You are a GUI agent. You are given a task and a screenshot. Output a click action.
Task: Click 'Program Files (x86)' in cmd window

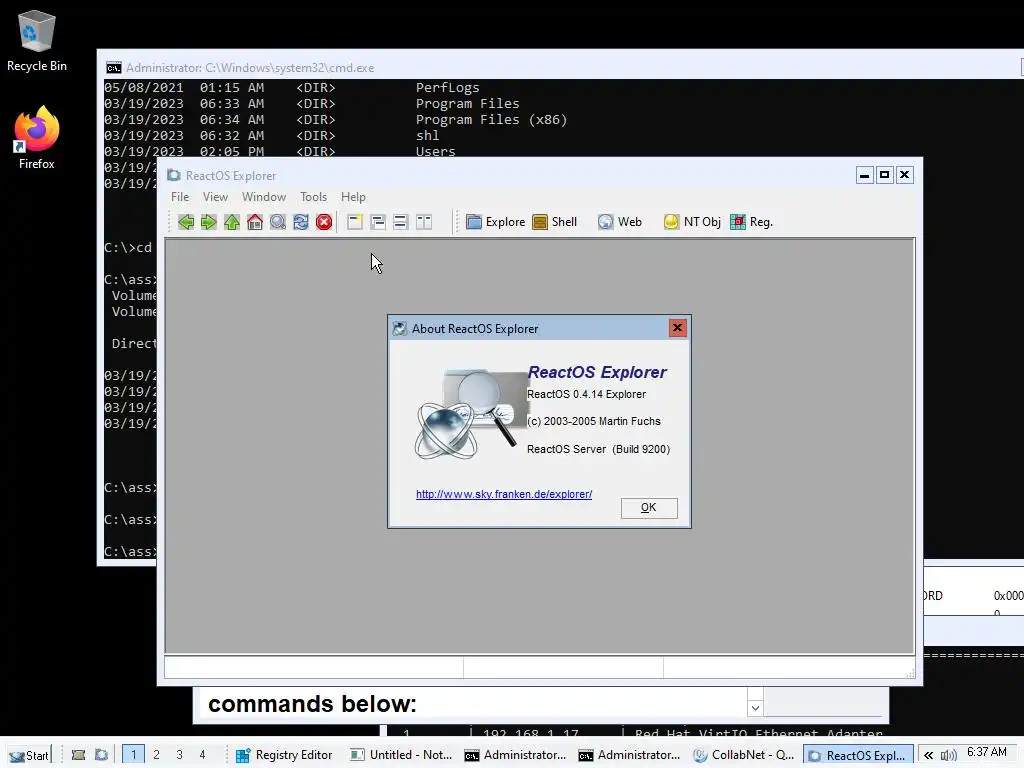[x=492, y=120]
